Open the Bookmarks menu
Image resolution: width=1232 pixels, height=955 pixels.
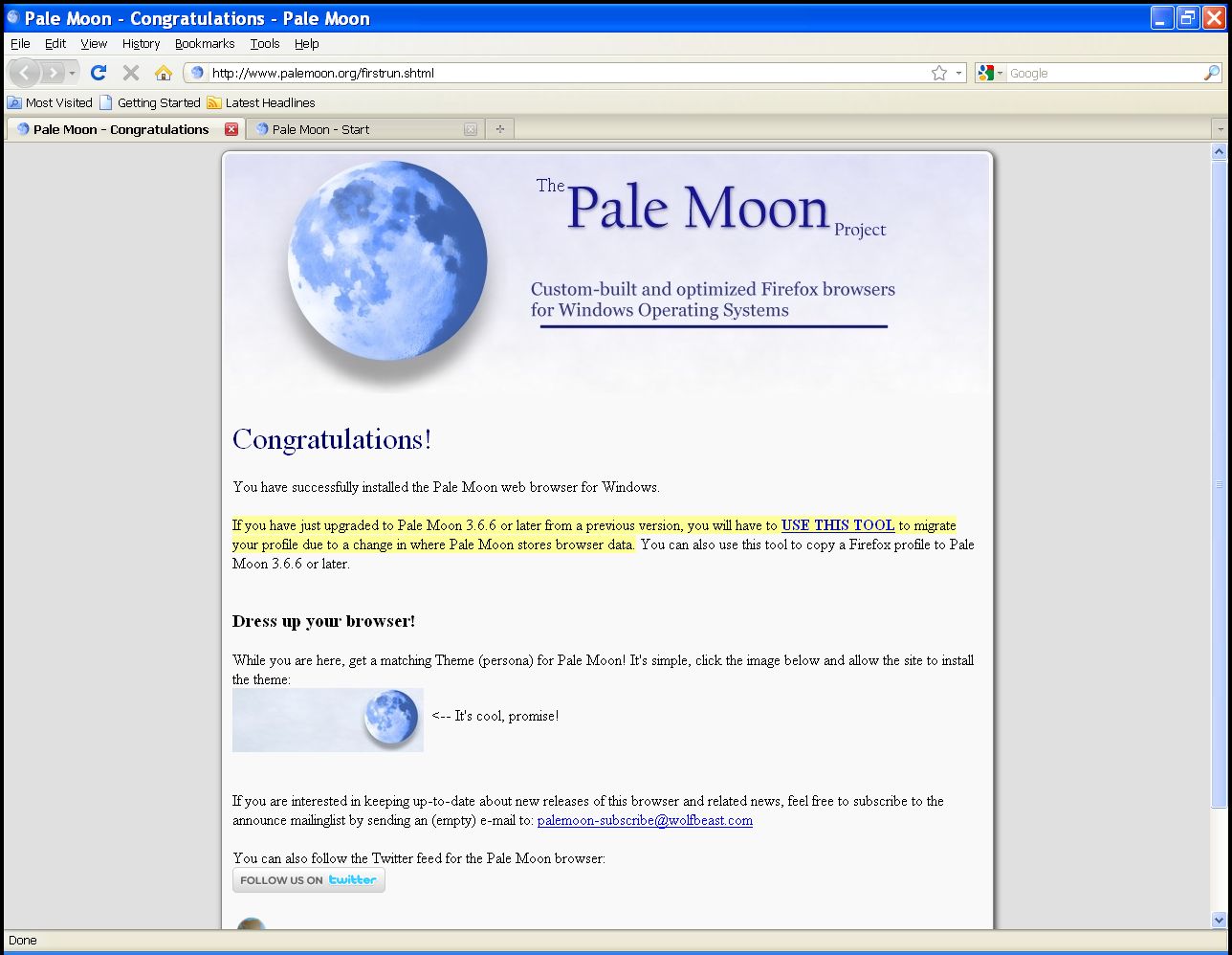(x=205, y=43)
